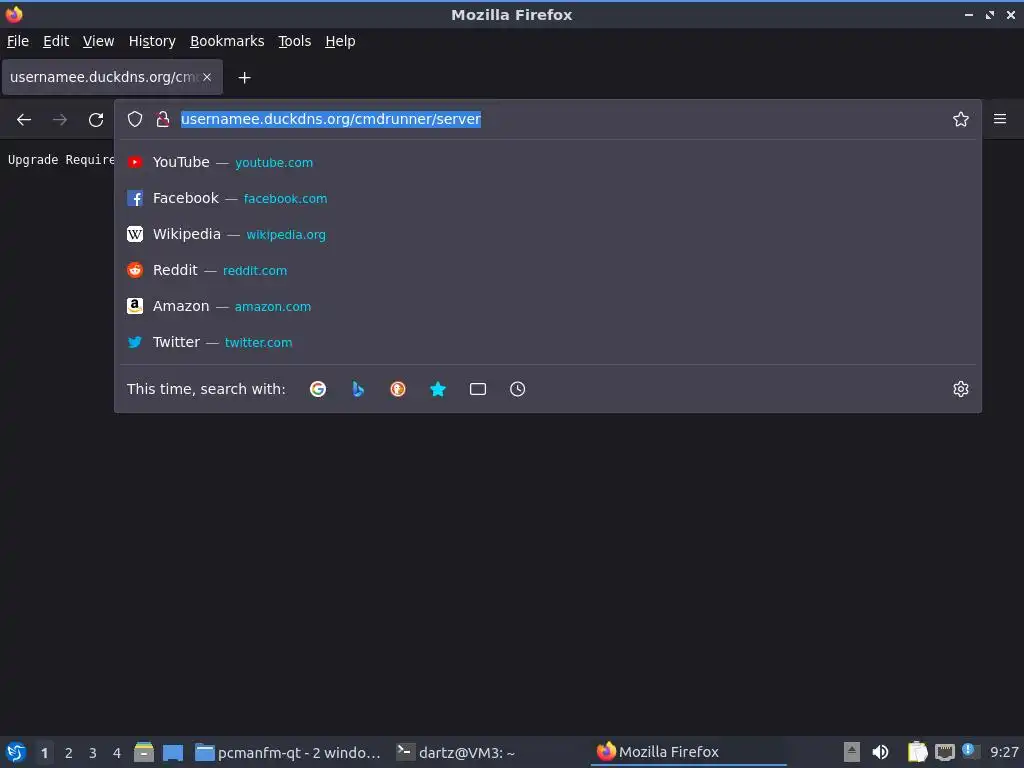Open the Help menu
Viewport: 1024px width, 768px height.
[340, 41]
